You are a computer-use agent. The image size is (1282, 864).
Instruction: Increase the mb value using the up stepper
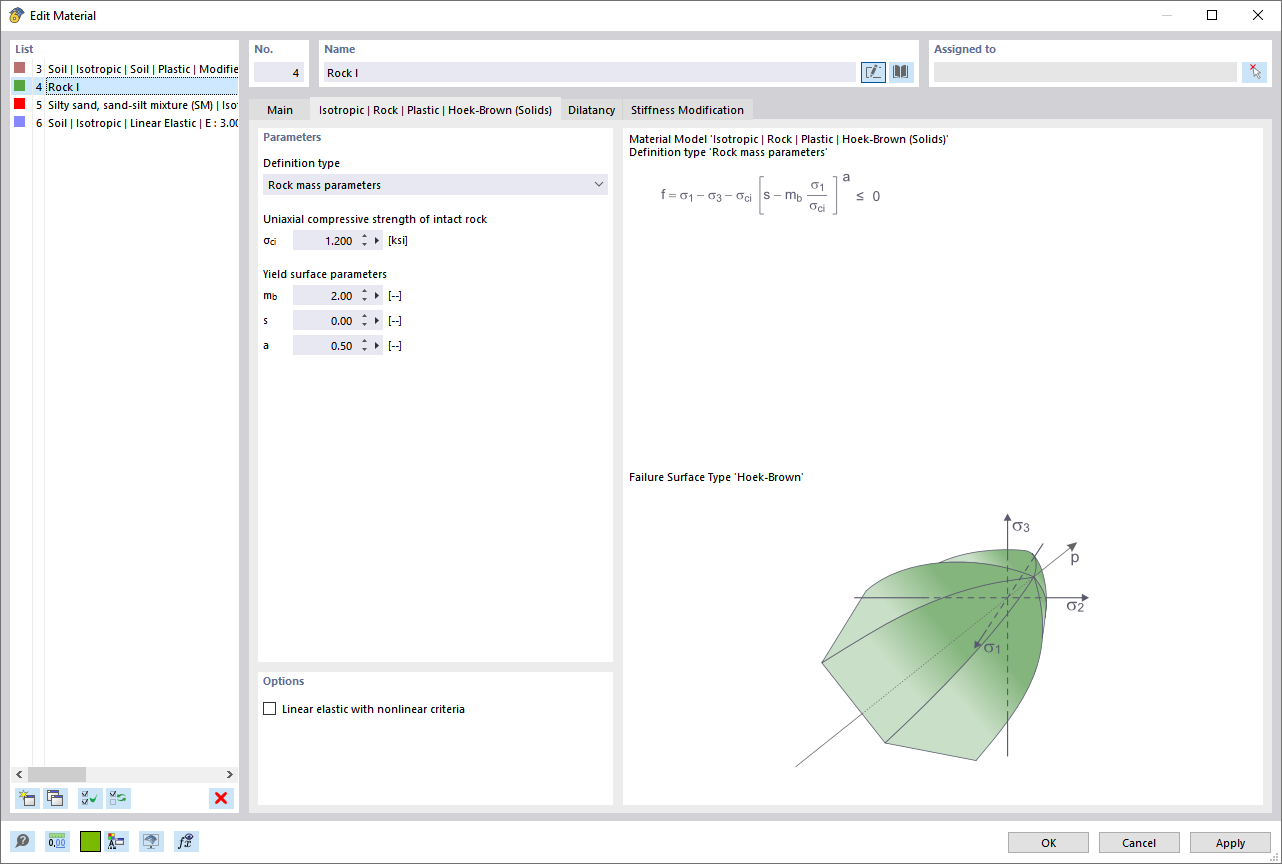coord(366,290)
